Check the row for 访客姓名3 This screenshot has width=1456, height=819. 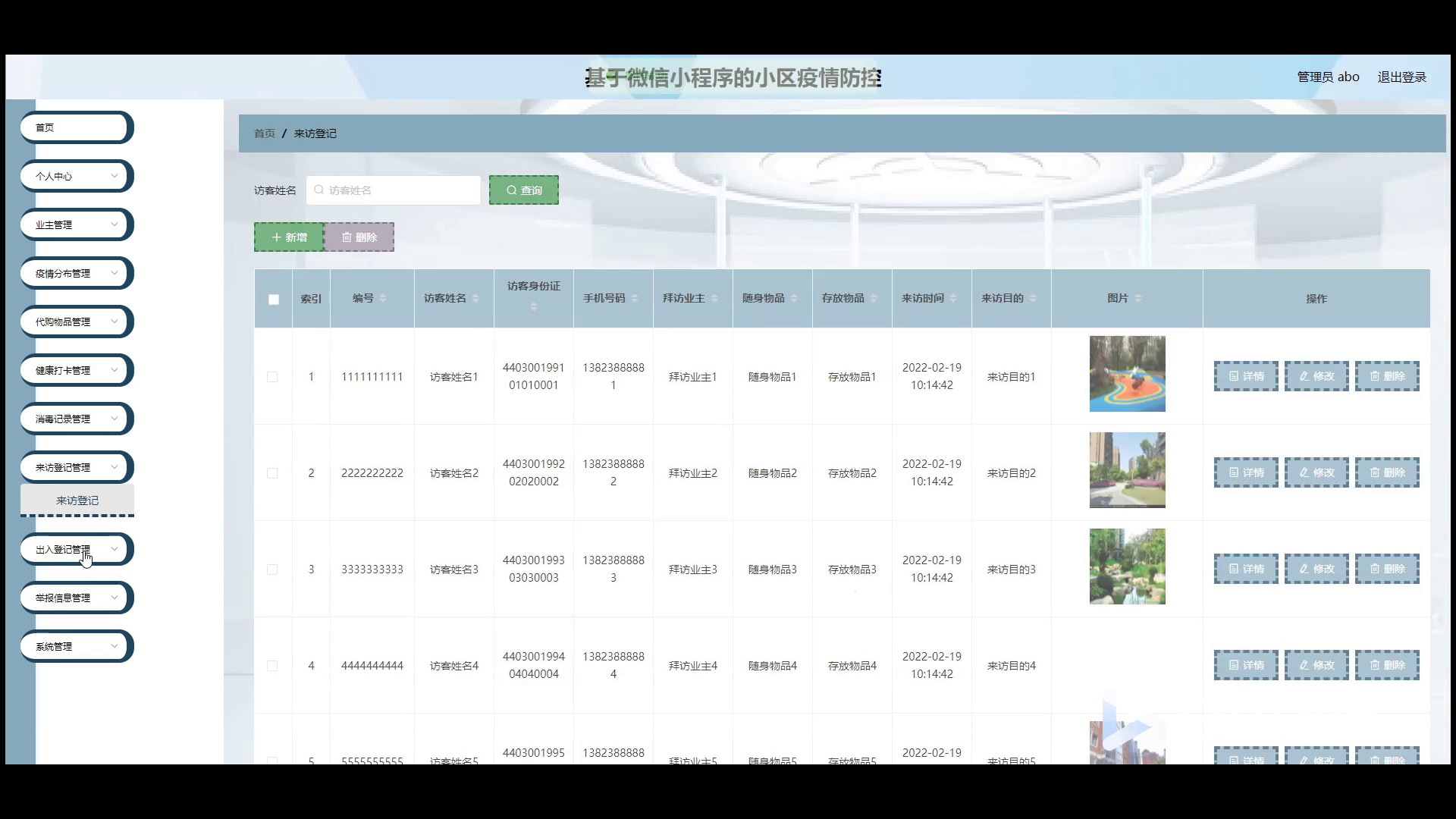[x=272, y=570]
